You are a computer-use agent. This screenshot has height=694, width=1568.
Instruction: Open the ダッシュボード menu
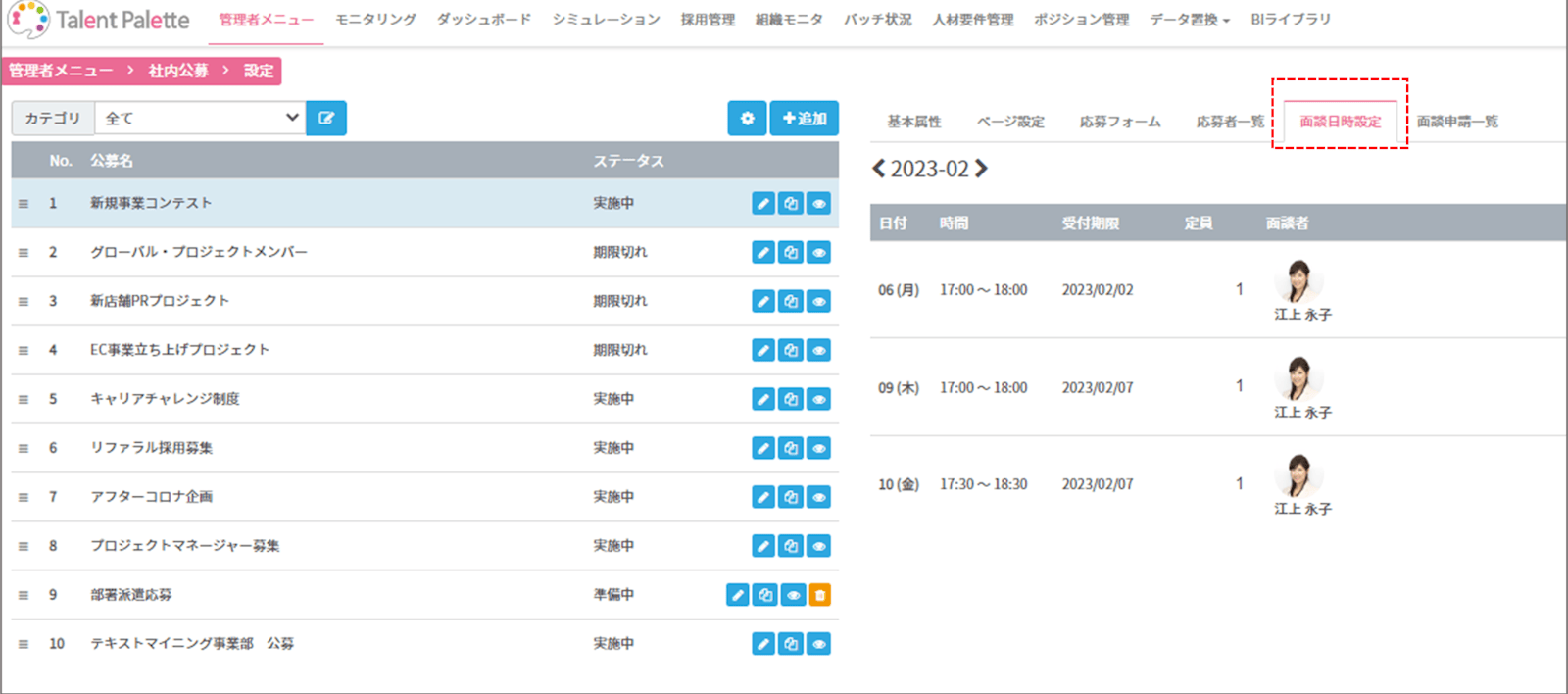[484, 20]
